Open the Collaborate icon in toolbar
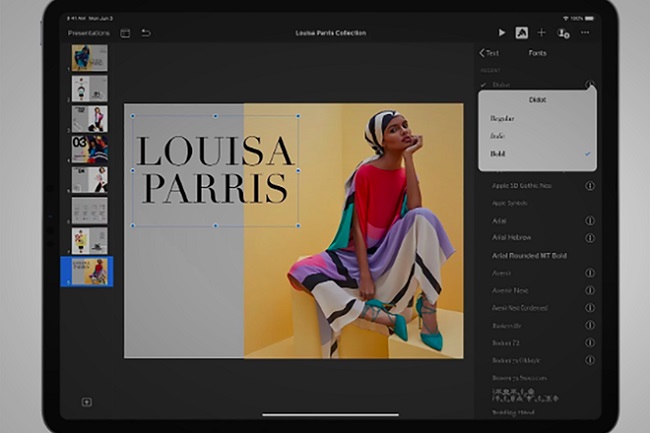This screenshot has height=433, width=650. click(563, 33)
